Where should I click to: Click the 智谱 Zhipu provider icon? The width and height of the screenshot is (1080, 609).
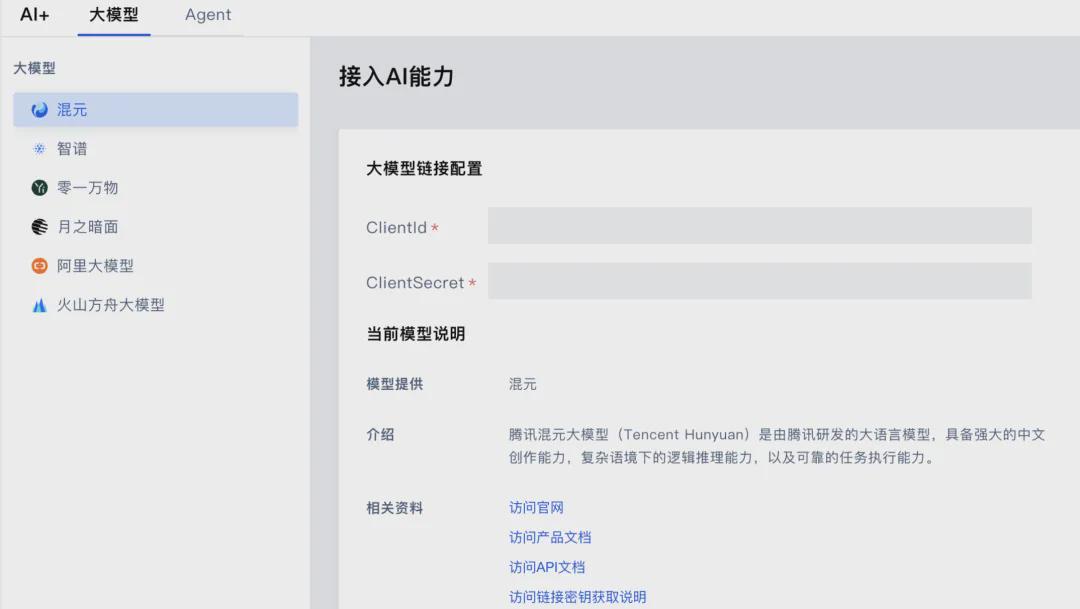point(37,148)
